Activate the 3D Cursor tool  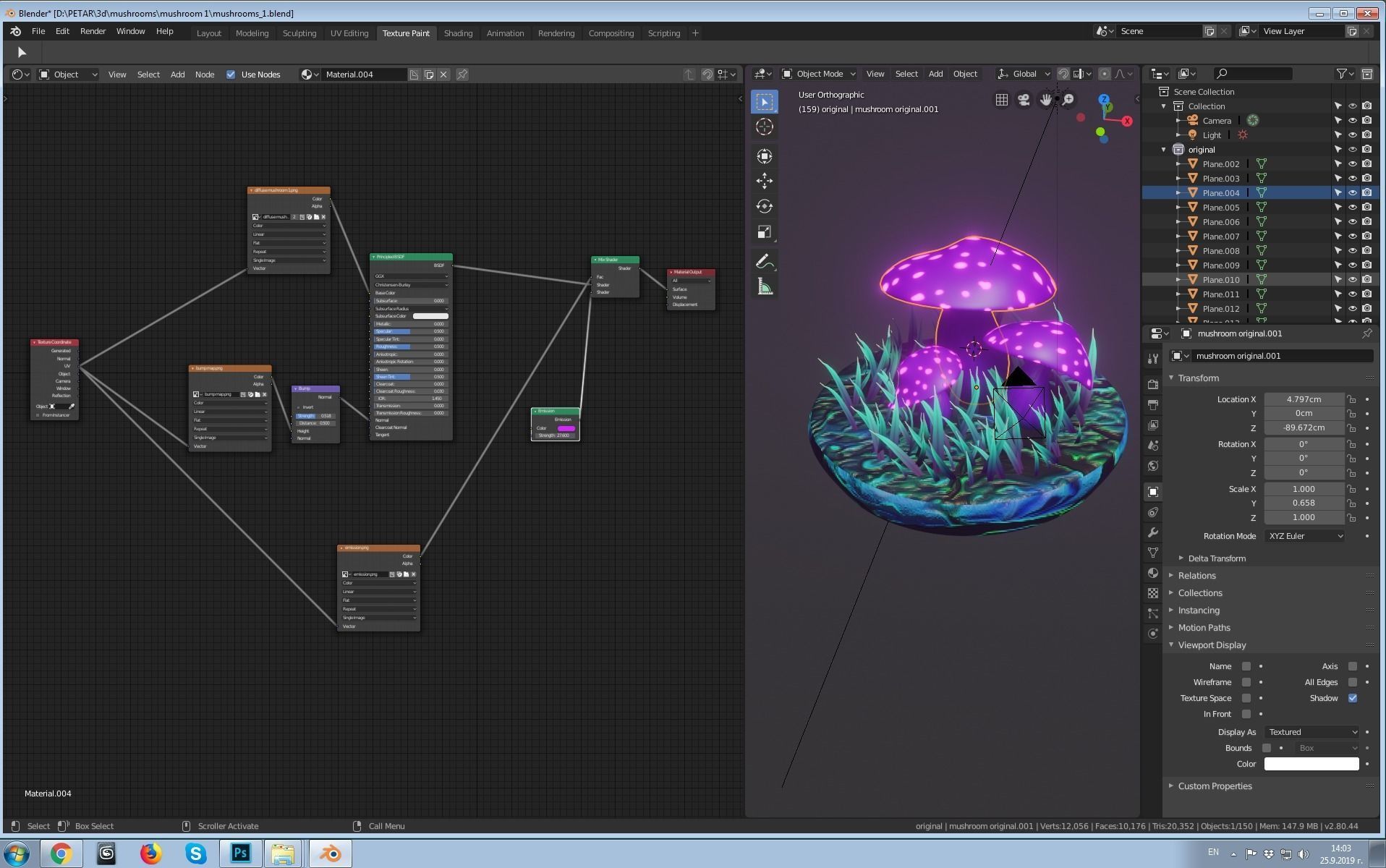click(765, 127)
